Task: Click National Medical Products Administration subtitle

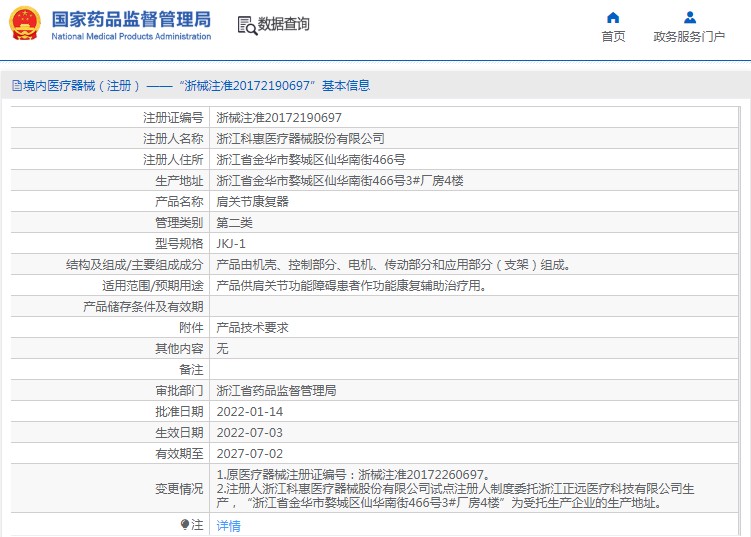Action: [131, 36]
